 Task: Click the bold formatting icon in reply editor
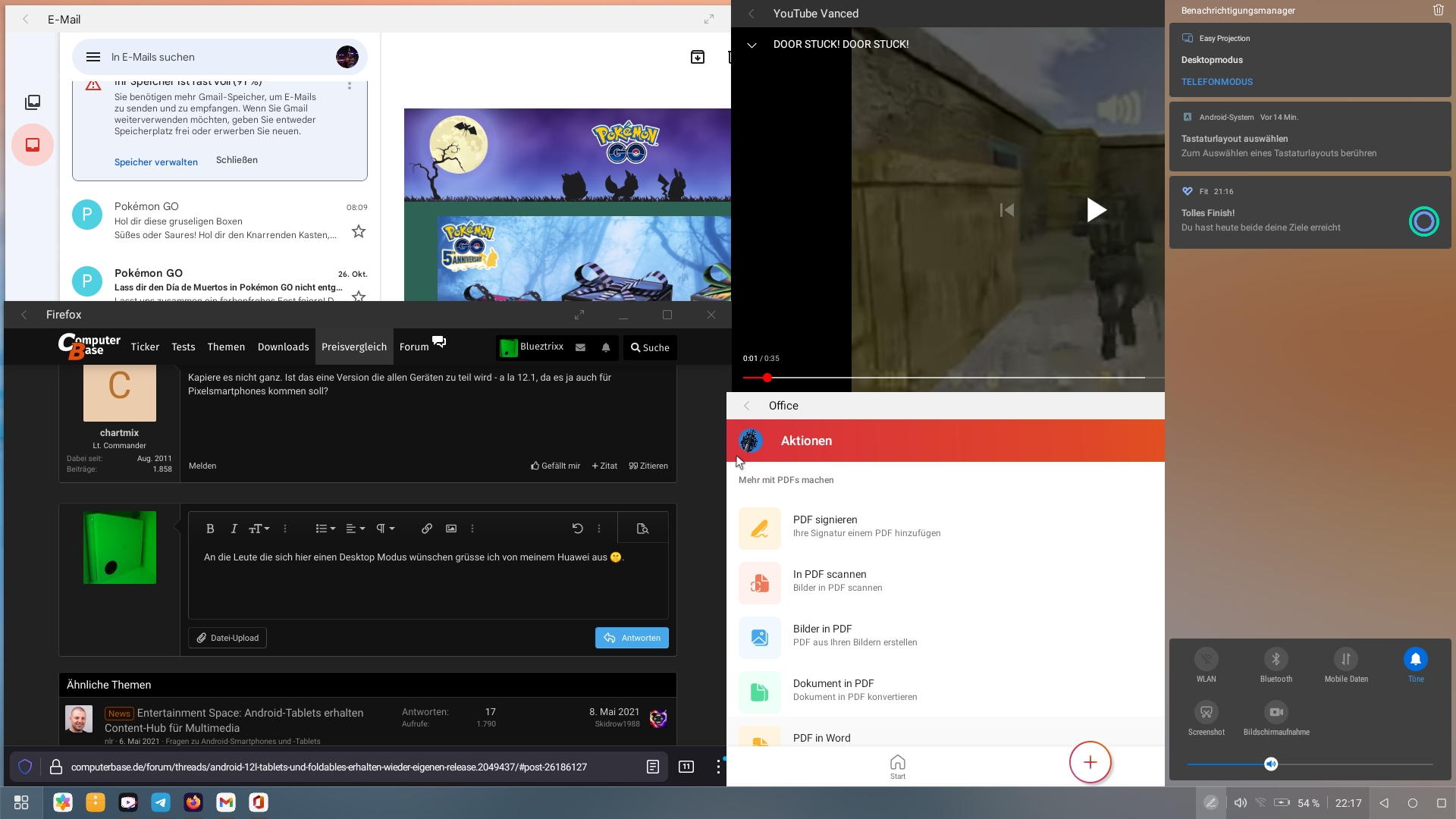[x=210, y=529]
